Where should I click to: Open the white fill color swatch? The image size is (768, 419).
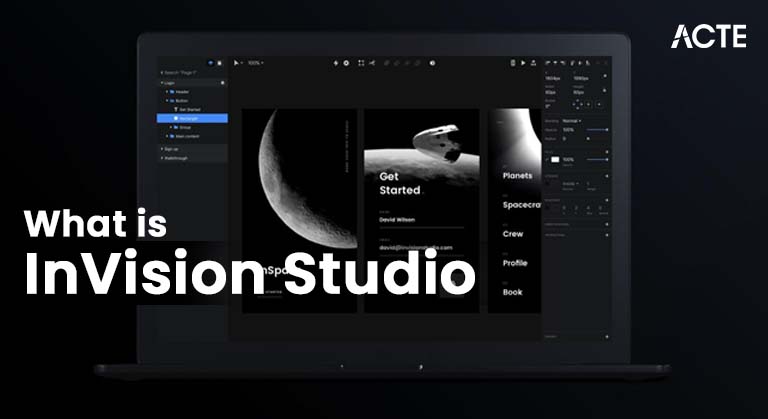555,159
